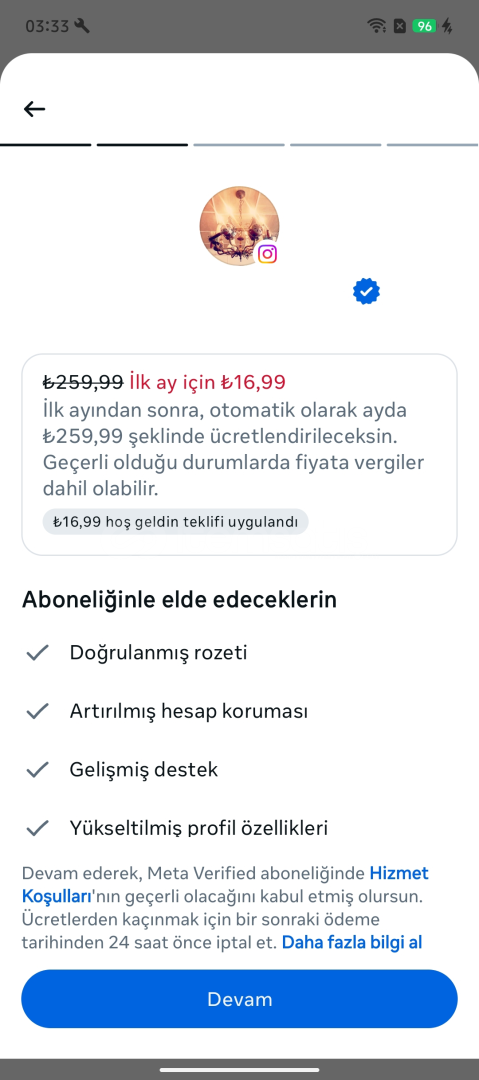Tap the last progress step segment
This screenshot has height=1080, width=479.
point(432,145)
